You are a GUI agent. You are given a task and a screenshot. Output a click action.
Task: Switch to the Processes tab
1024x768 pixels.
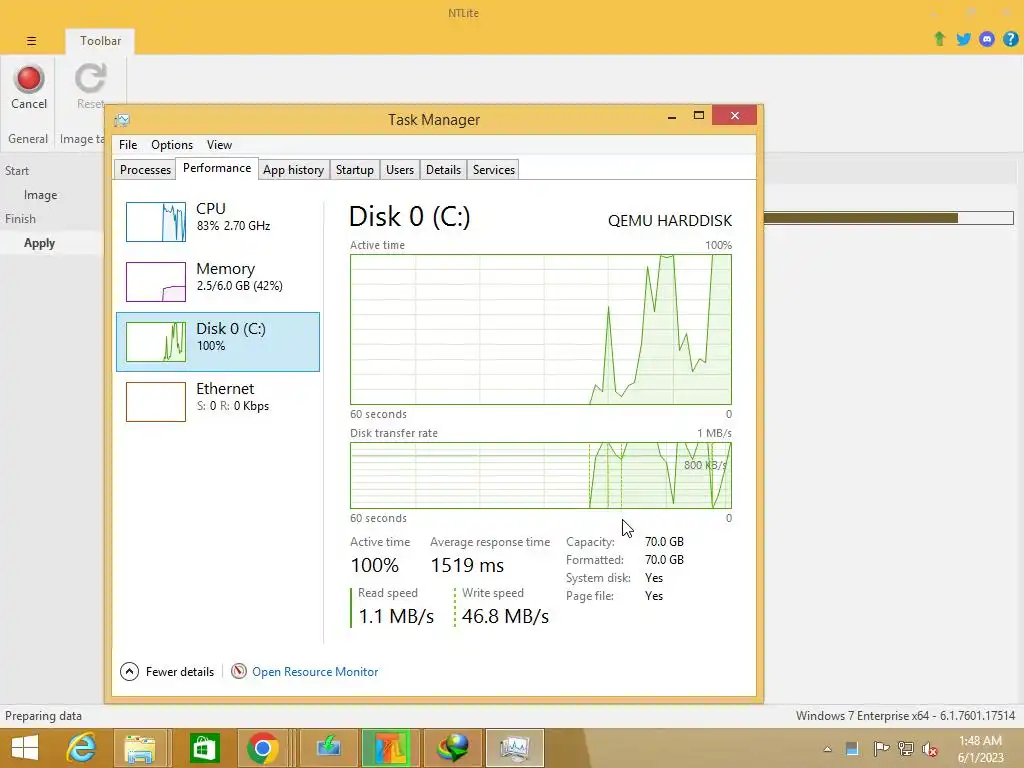pyautogui.click(x=145, y=170)
